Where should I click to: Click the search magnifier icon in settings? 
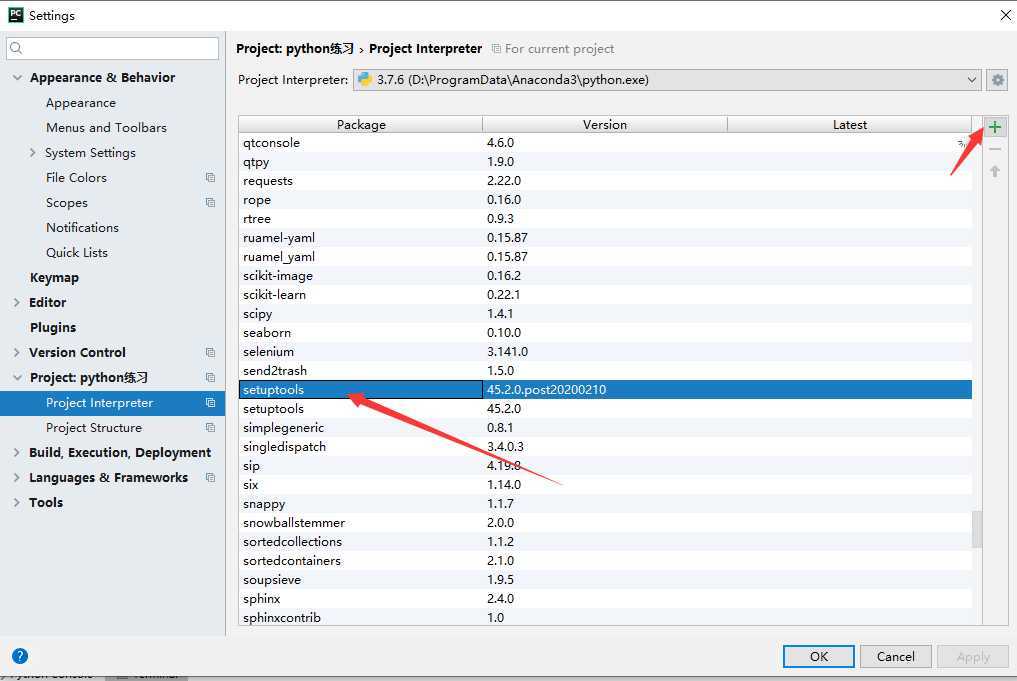click(x=17, y=48)
